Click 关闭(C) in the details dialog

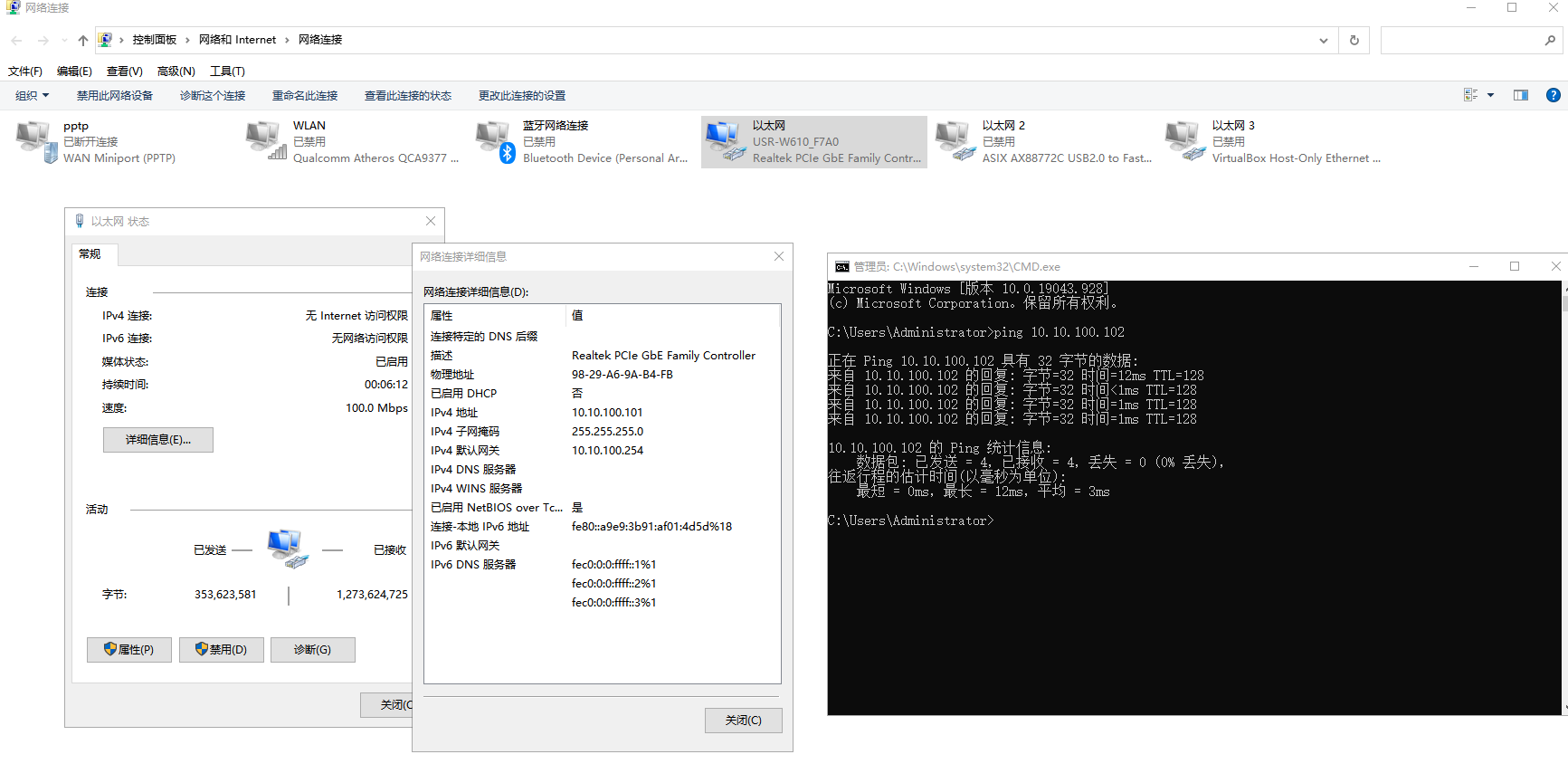[743, 721]
